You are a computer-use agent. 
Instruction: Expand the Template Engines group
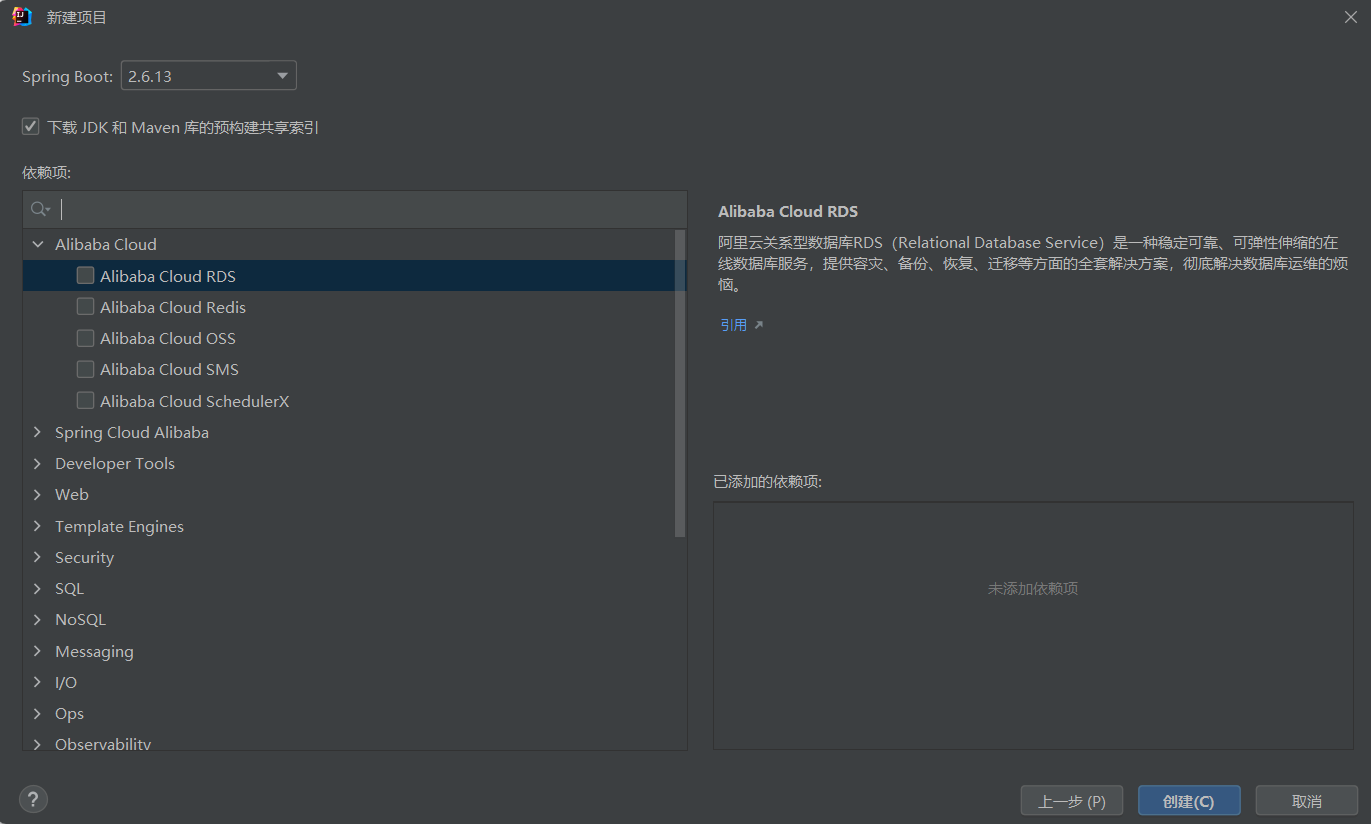point(38,526)
